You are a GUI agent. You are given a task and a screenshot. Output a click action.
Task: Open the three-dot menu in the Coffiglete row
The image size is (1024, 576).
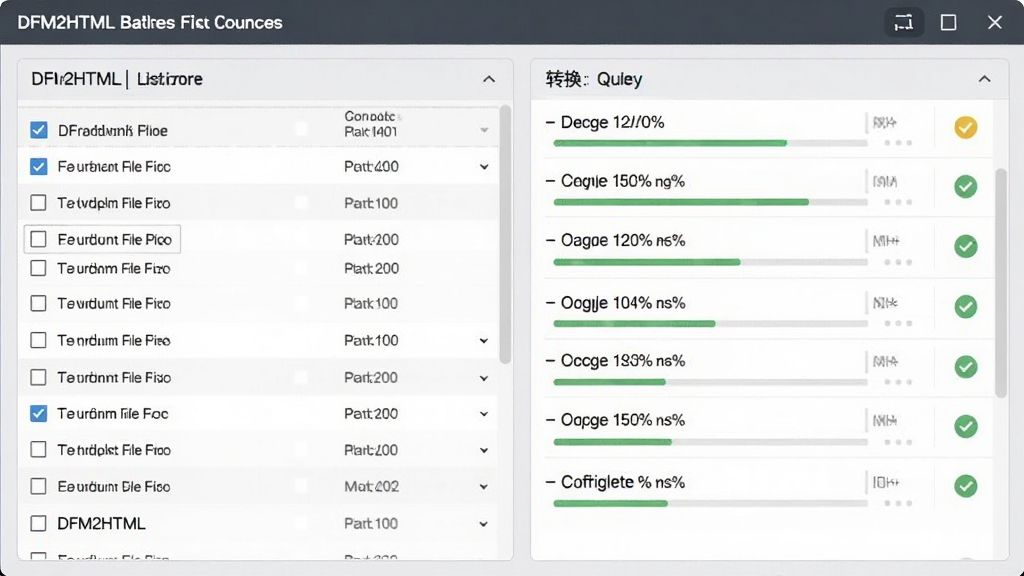[898, 503]
